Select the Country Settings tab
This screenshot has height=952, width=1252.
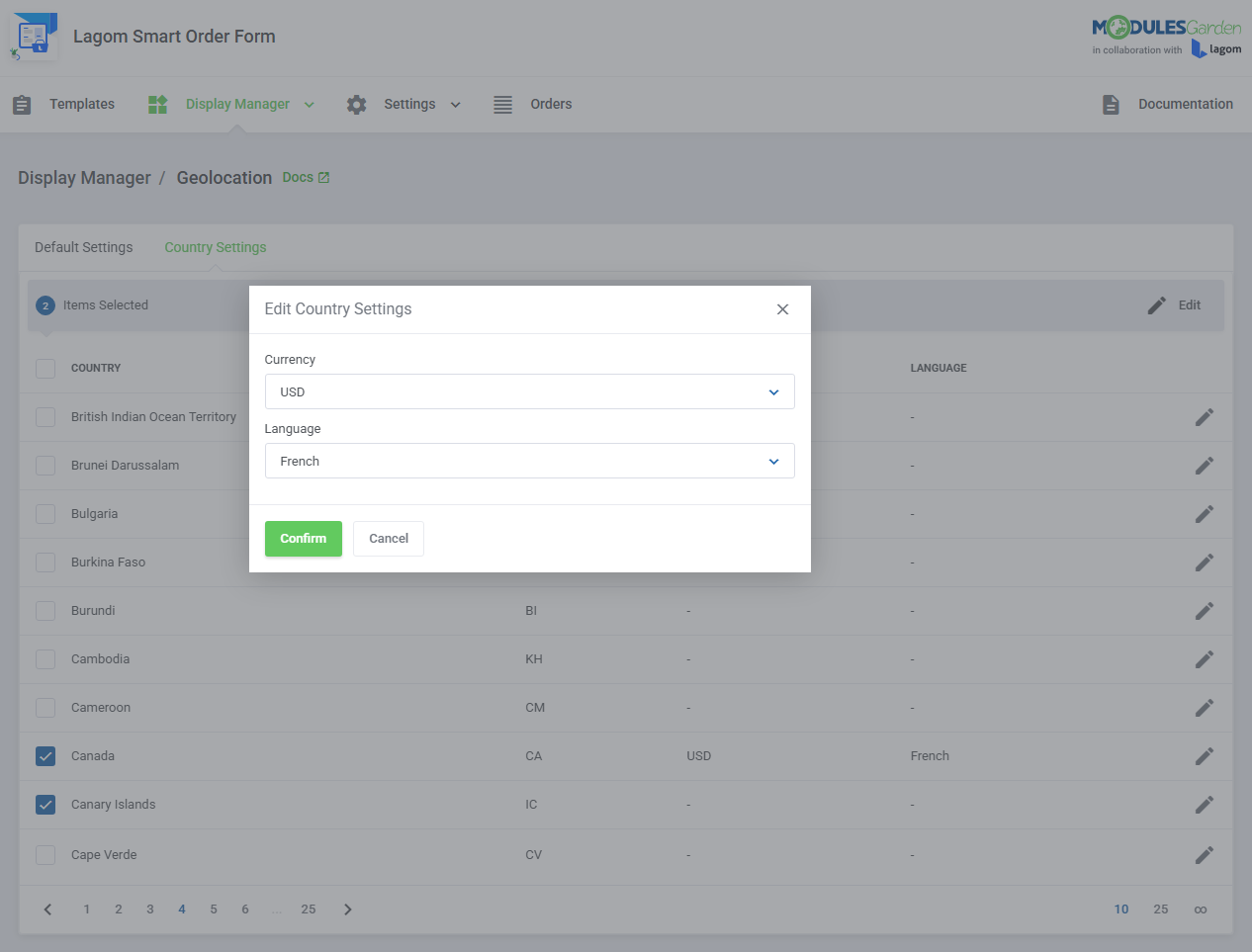(216, 247)
